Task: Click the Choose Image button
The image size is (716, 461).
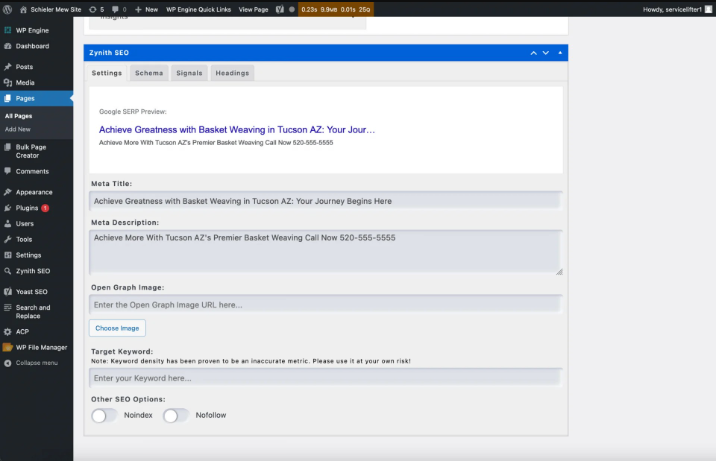Action: pyautogui.click(x=117, y=328)
